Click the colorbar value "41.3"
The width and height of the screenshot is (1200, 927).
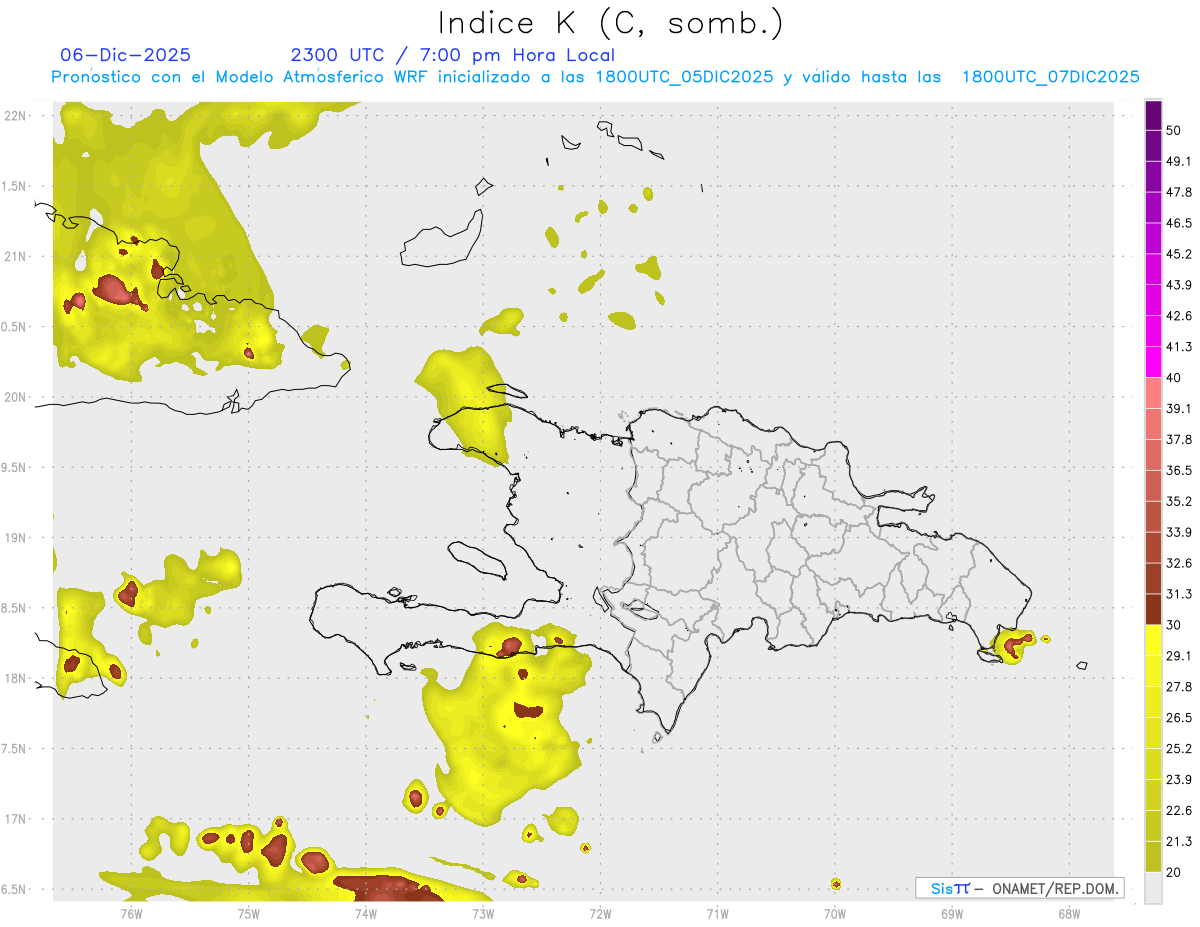click(x=1179, y=347)
